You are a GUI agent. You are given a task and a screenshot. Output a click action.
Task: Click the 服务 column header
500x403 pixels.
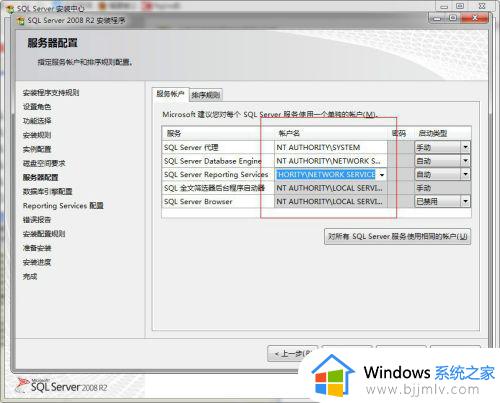point(218,133)
